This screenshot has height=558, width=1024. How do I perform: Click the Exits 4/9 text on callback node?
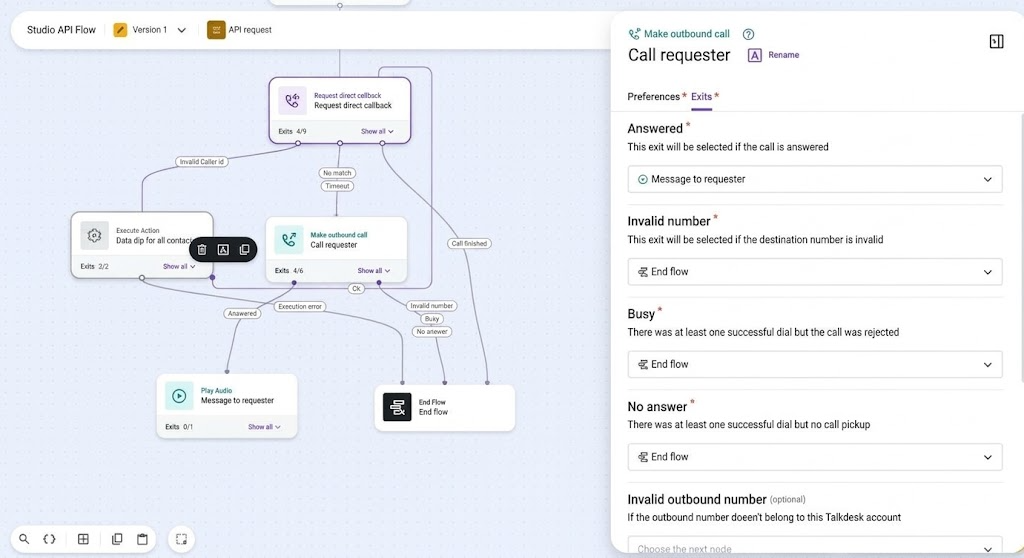click(292, 131)
